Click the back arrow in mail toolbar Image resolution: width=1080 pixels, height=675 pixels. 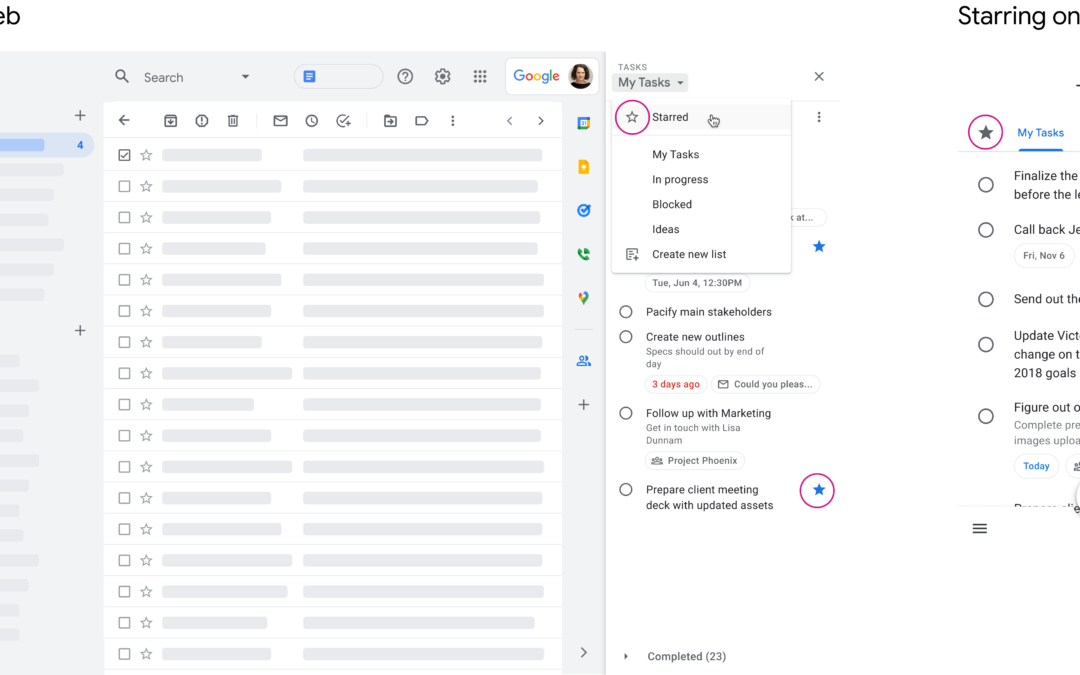[124, 121]
